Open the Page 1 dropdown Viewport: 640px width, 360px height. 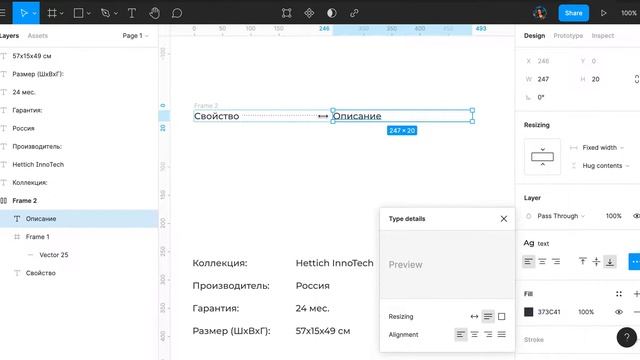tap(136, 36)
